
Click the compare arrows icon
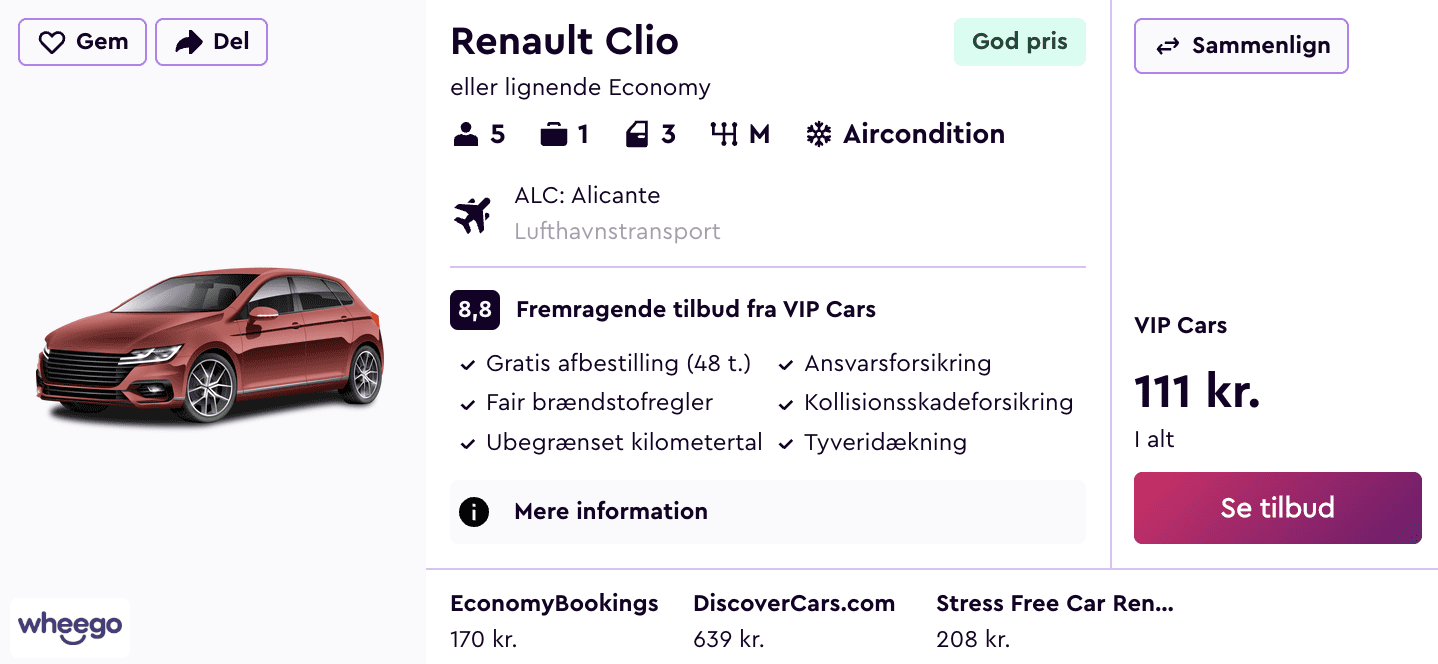click(1168, 47)
